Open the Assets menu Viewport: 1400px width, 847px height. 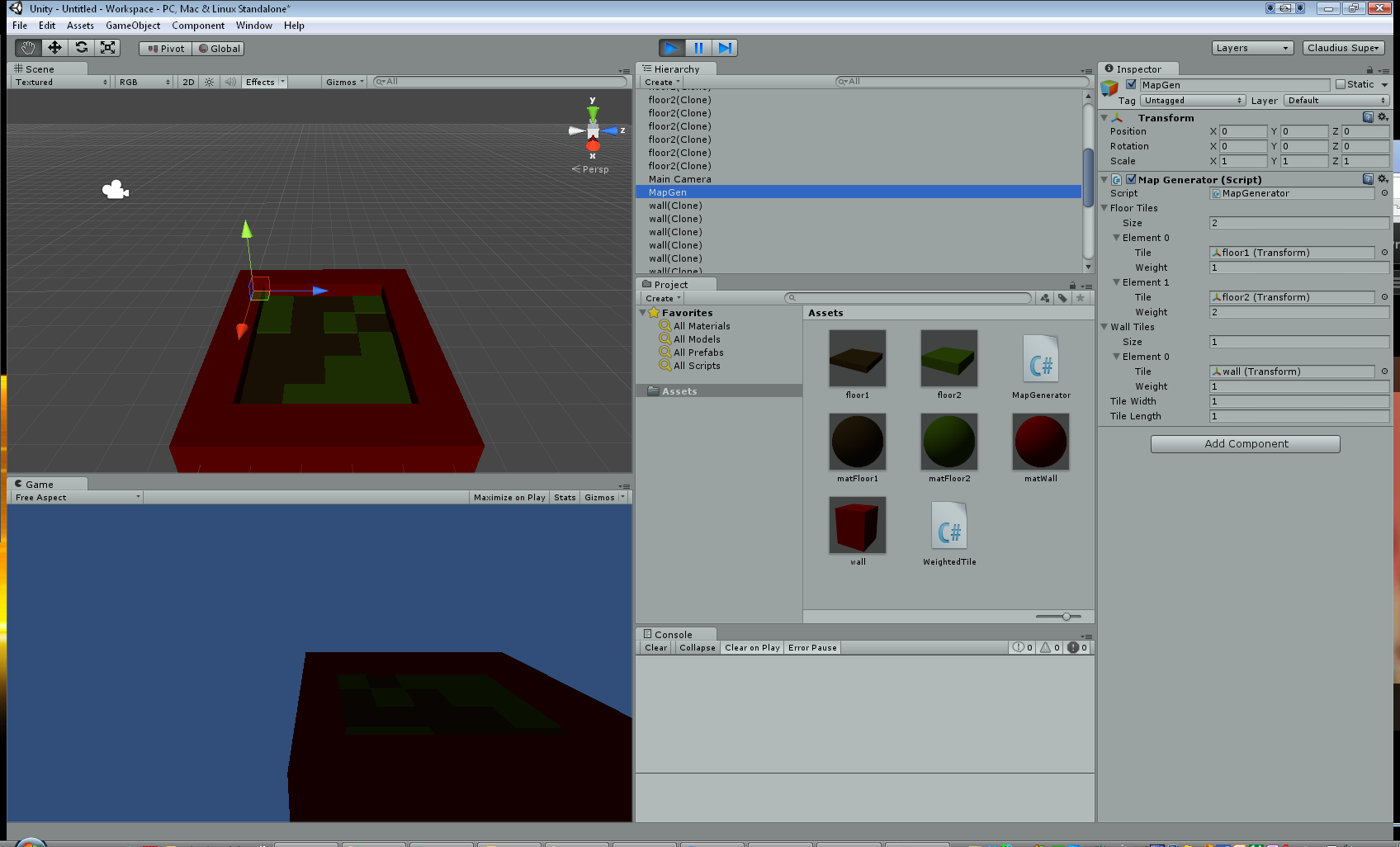[80, 26]
